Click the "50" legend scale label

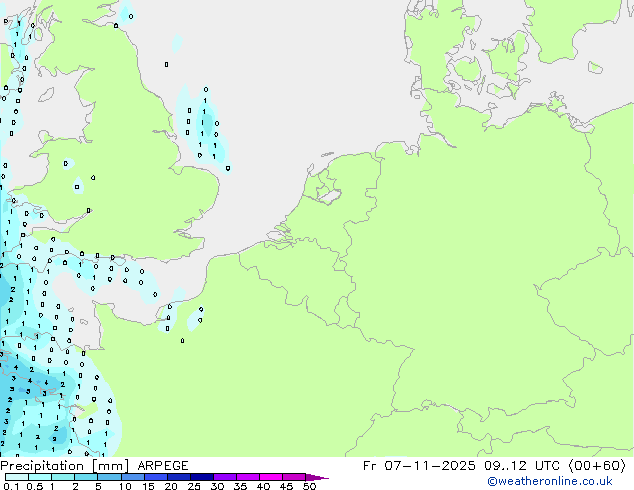click(x=309, y=486)
